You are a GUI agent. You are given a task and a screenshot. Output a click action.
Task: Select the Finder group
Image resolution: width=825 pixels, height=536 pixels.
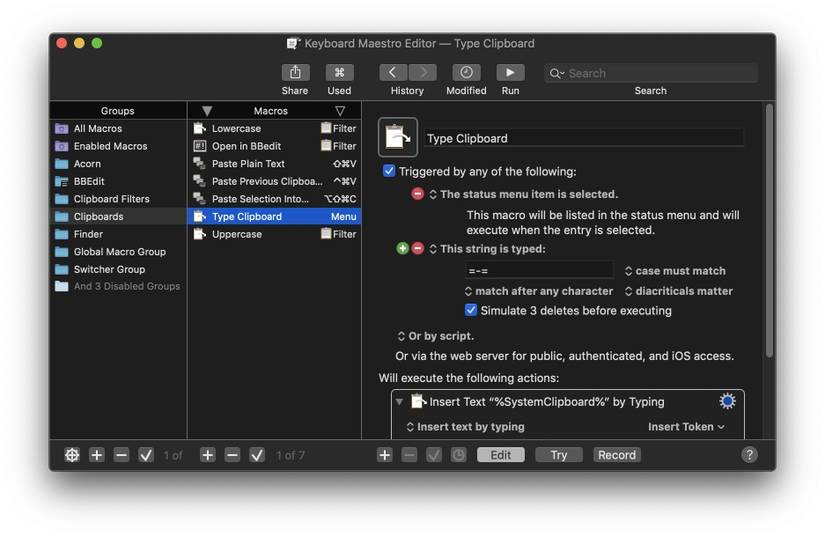pyautogui.click(x=118, y=234)
